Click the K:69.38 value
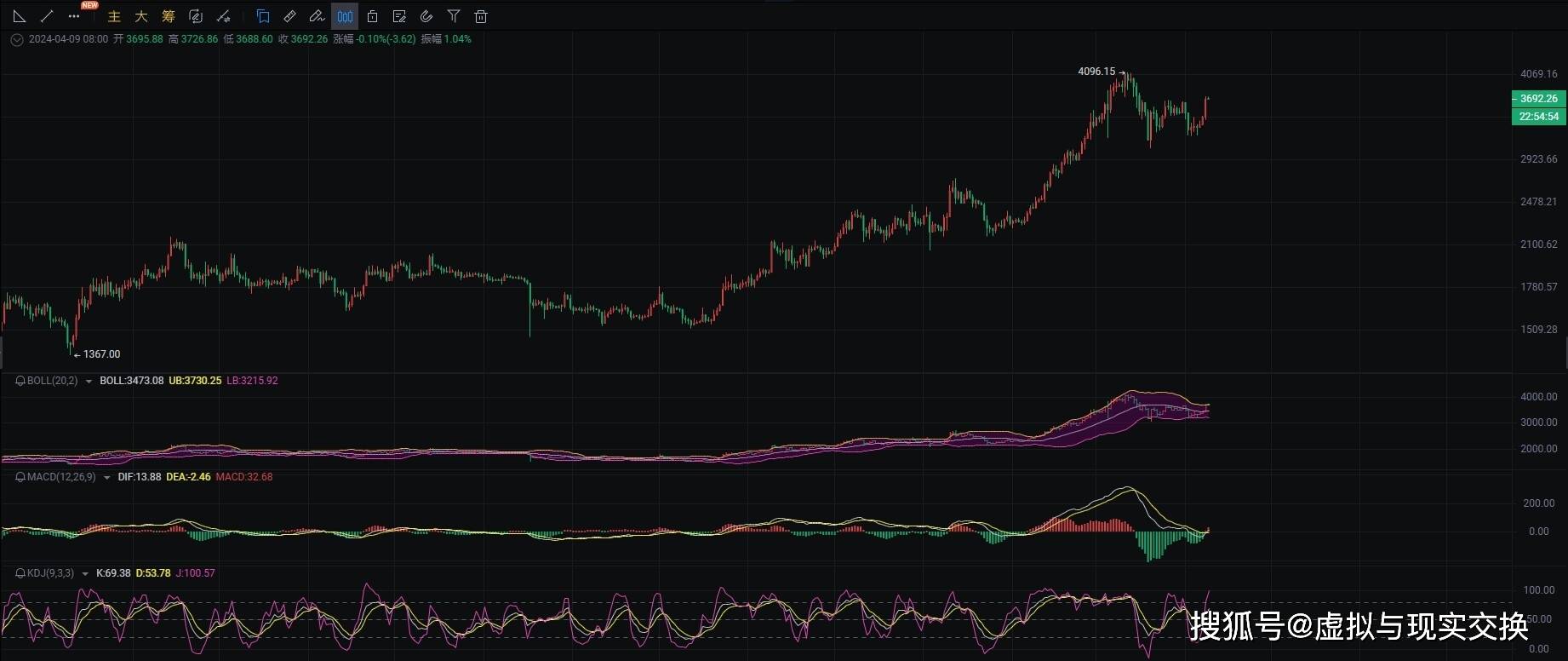The image size is (1568, 661). [x=113, y=573]
